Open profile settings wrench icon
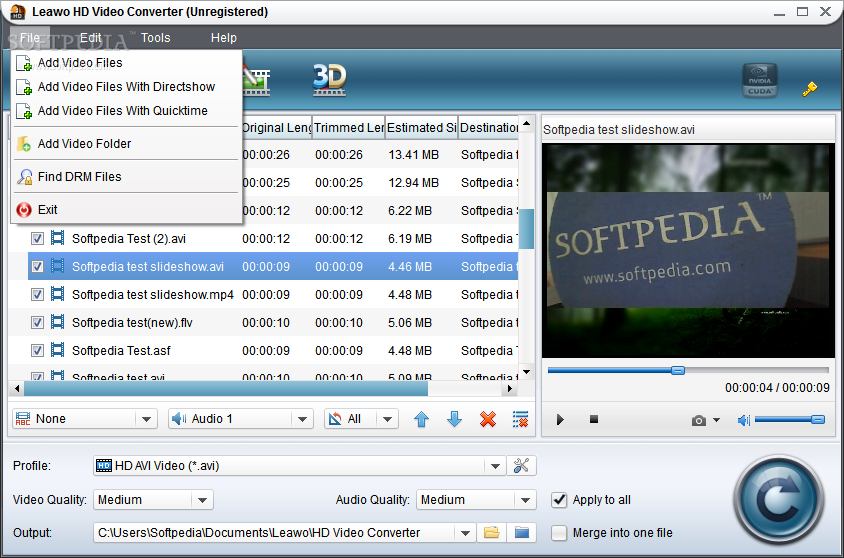844x558 pixels. [522, 465]
